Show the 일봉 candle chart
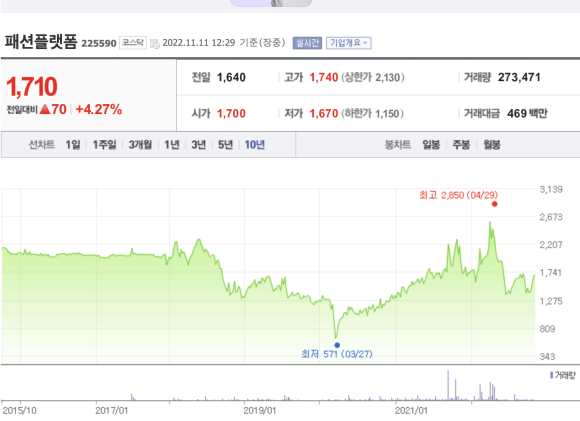580x421 pixels. point(431,145)
